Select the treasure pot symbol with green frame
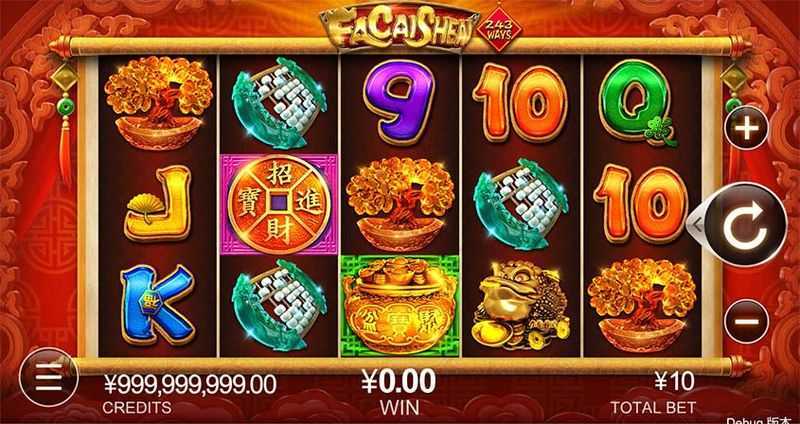 click(400, 306)
